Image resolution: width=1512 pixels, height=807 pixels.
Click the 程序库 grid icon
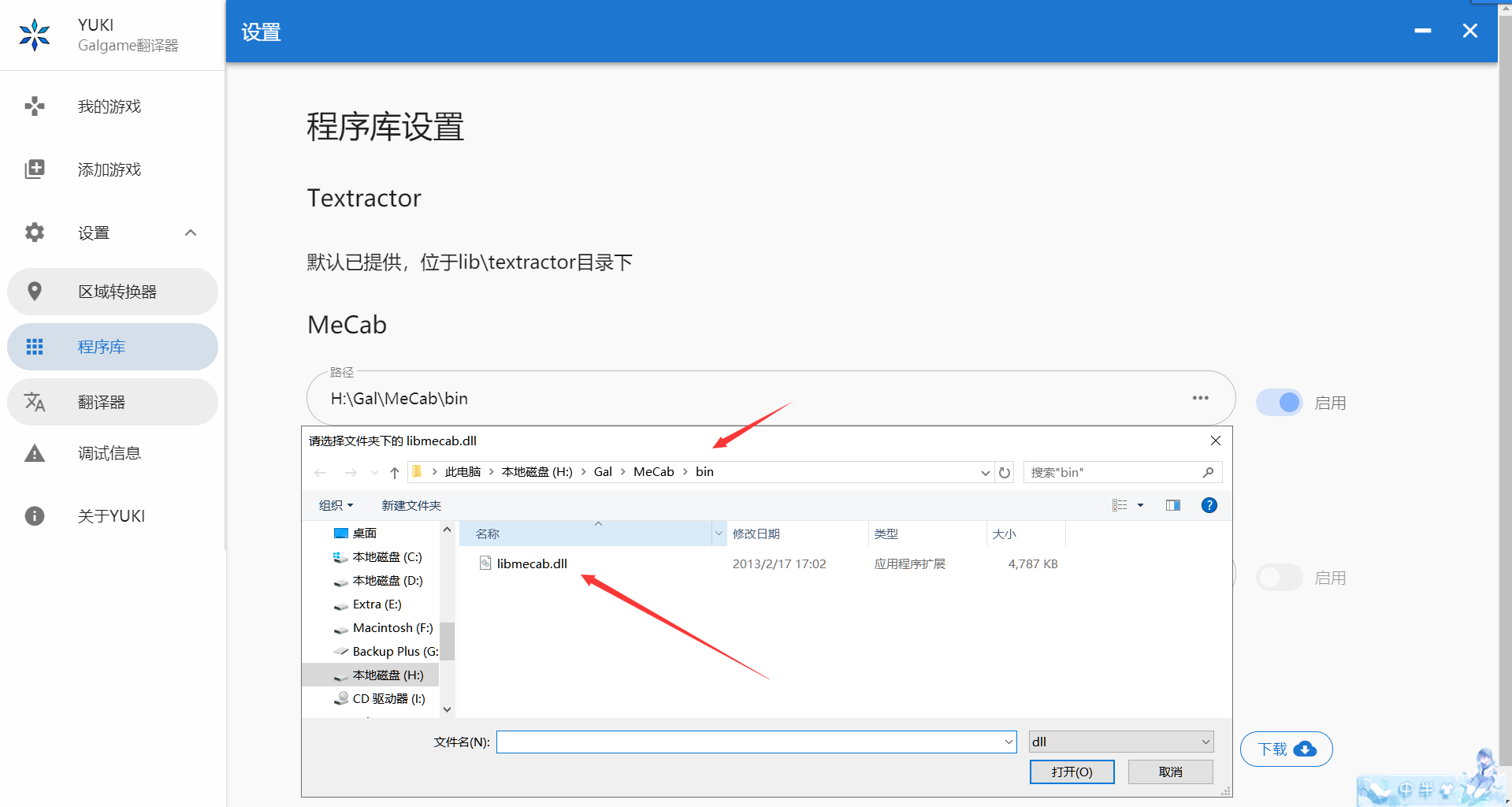[x=35, y=347]
